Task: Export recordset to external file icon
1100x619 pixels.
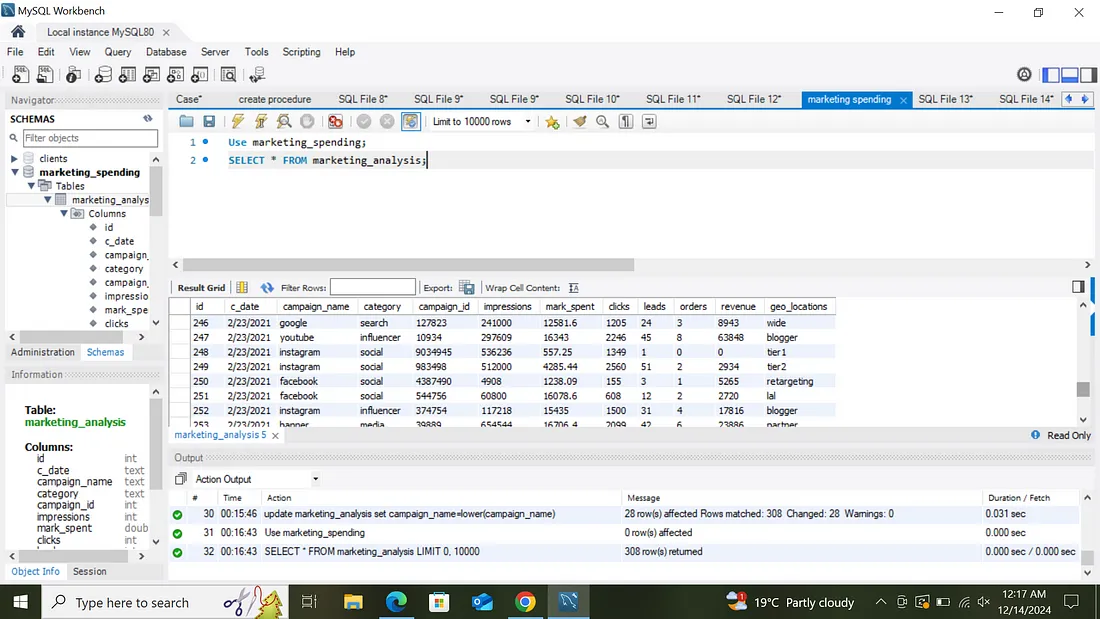Action: 467,288
